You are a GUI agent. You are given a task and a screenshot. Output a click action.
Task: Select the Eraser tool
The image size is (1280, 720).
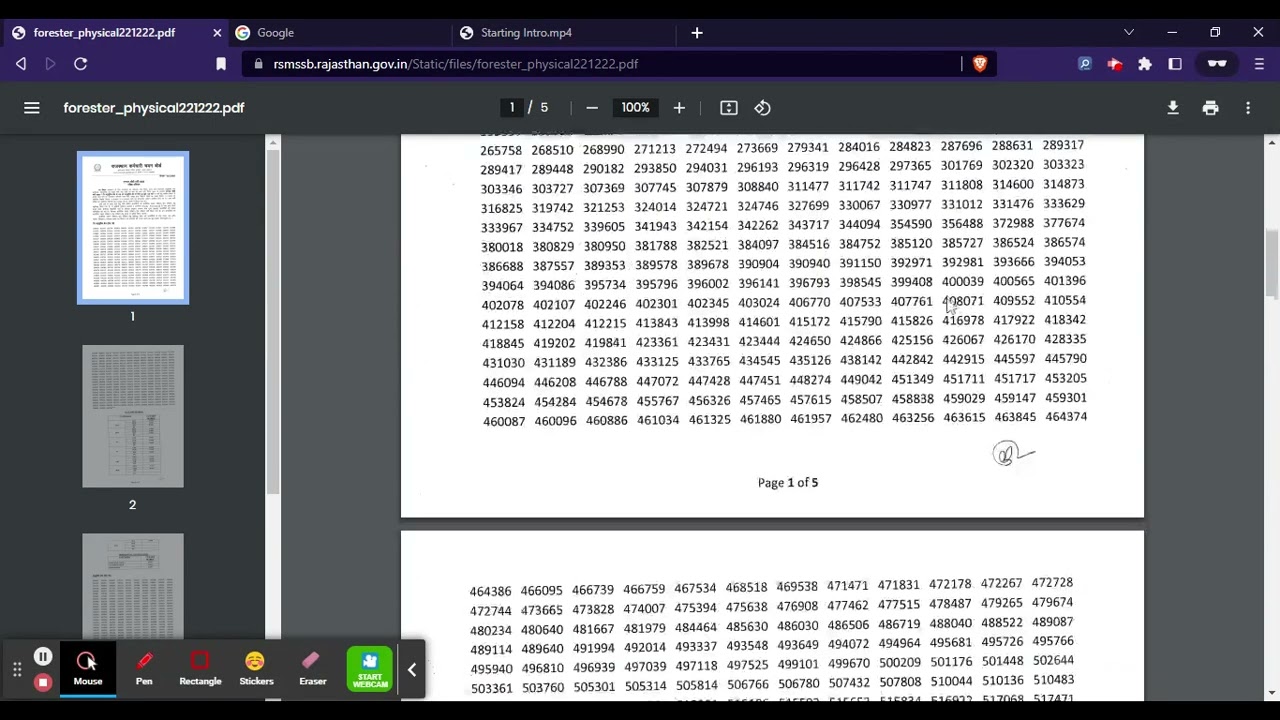[x=312, y=669]
